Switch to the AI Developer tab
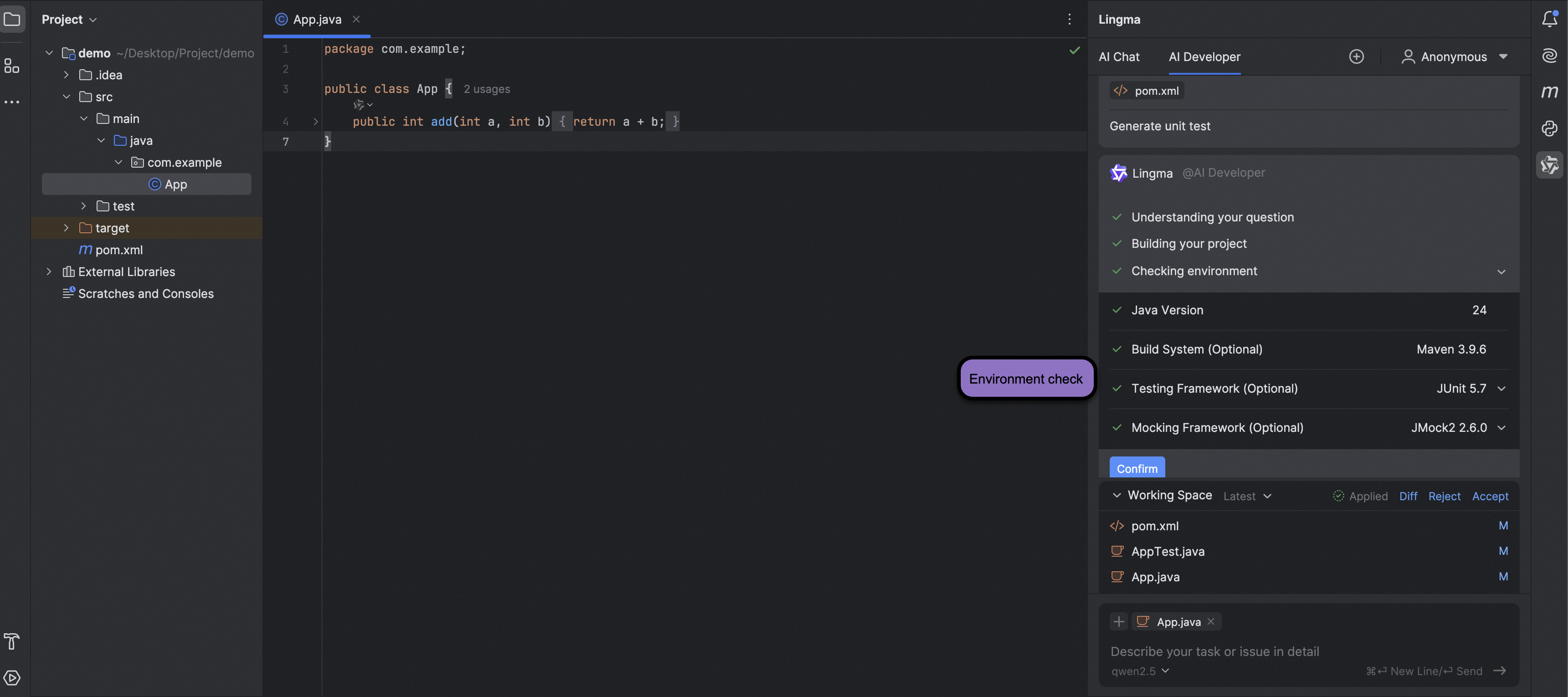 click(x=1204, y=56)
